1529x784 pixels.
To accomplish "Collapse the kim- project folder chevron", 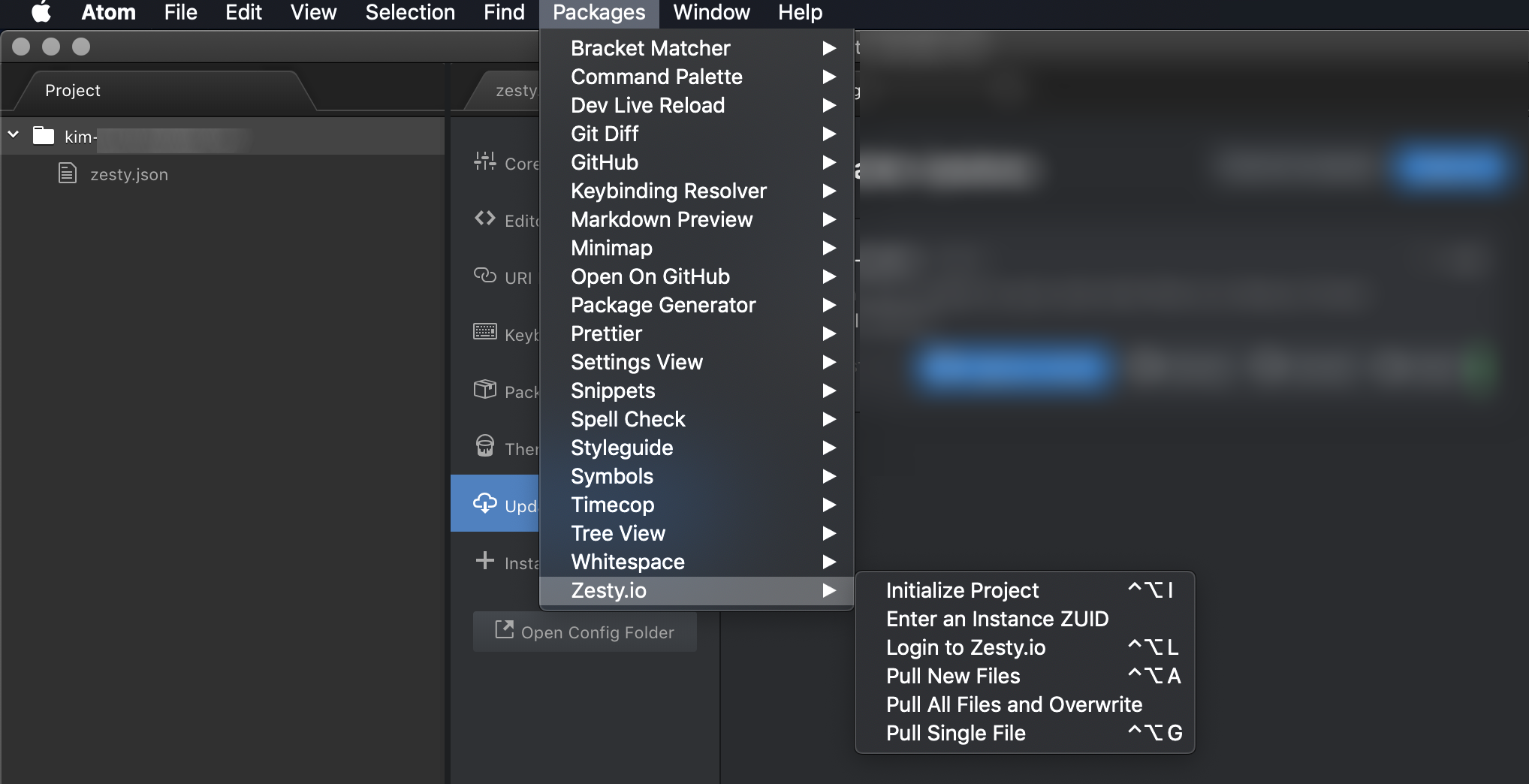I will (x=14, y=135).
